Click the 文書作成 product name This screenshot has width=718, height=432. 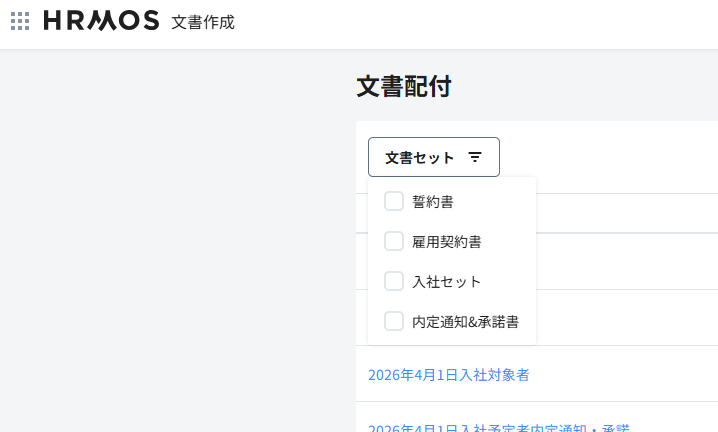point(203,21)
